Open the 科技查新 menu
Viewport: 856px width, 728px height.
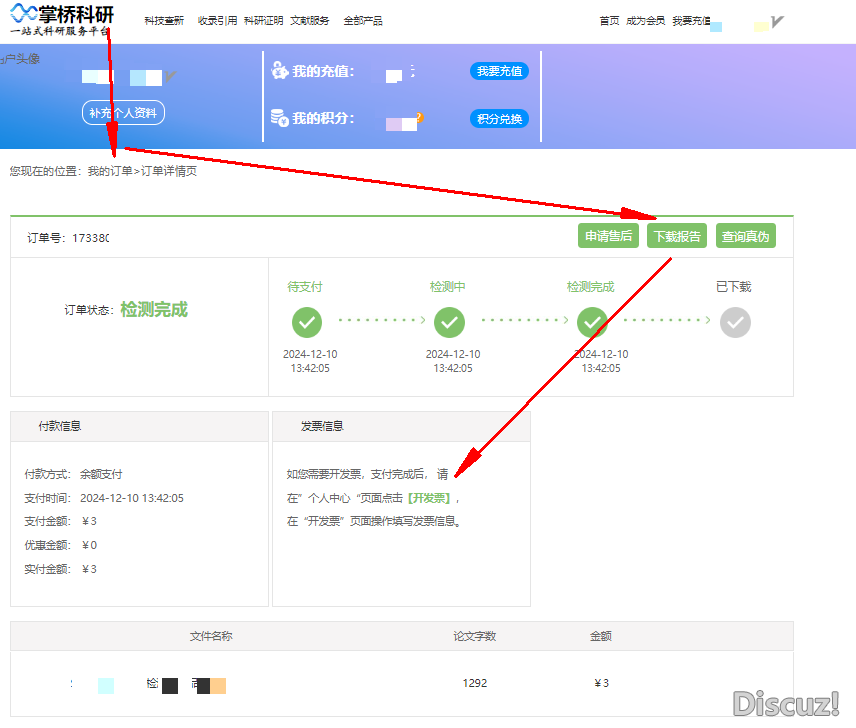(x=164, y=21)
